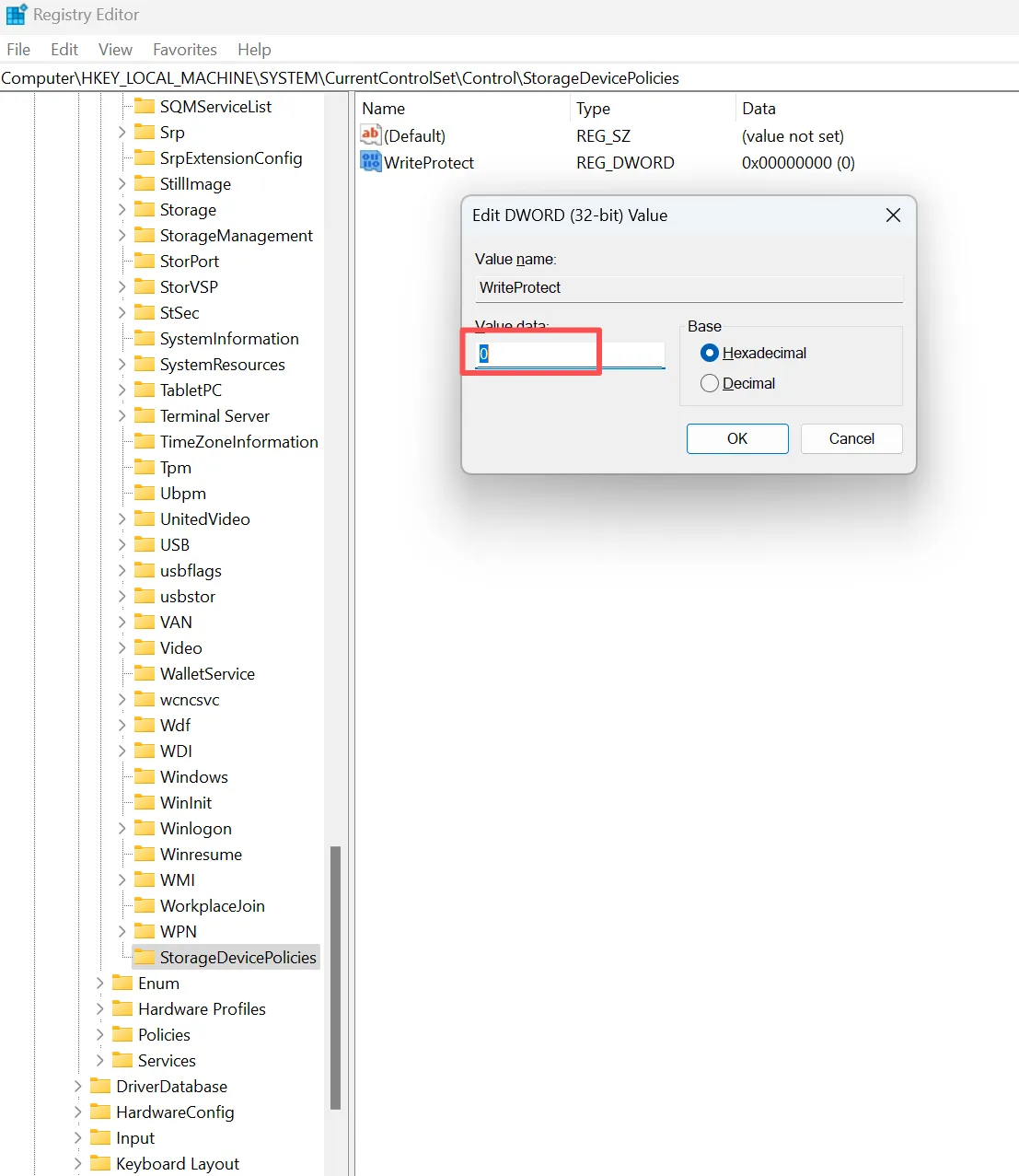Select the (Default) string value icon

pos(371,135)
